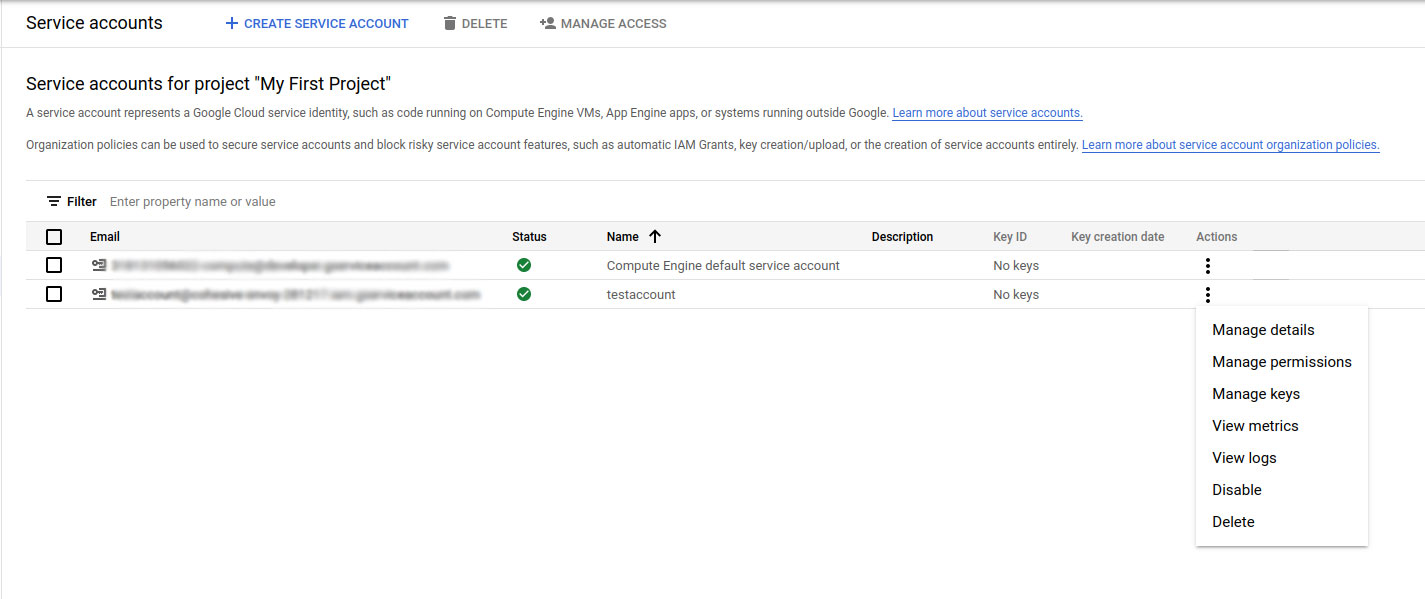Click the green status checkmark for testaccount
1425x599 pixels.
[x=524, y=294]
